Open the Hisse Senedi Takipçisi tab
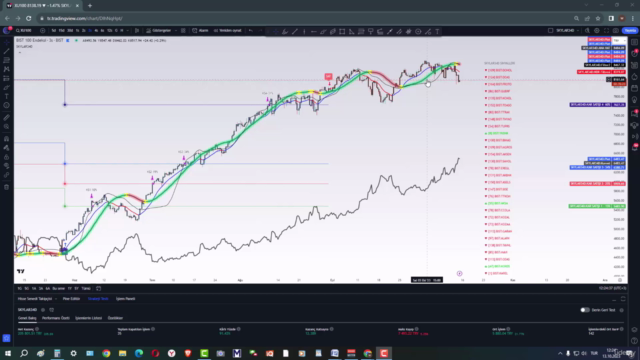The height and width of the screenshot is (360, 640). pos(35,299)
